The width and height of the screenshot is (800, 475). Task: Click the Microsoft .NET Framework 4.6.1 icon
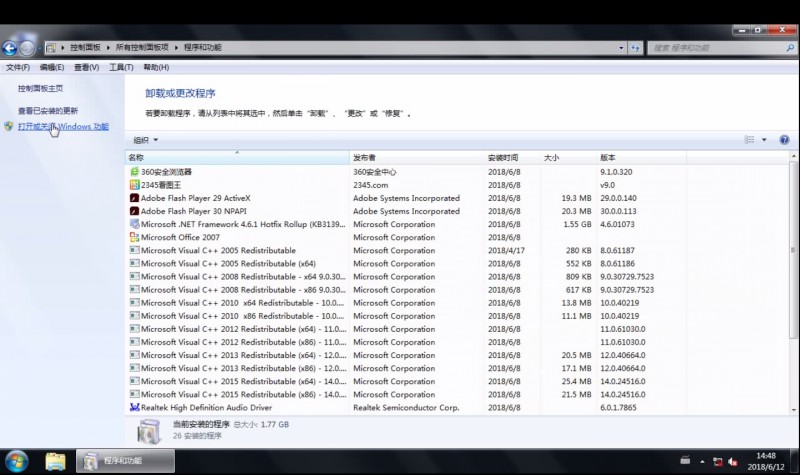click(134, 224)
